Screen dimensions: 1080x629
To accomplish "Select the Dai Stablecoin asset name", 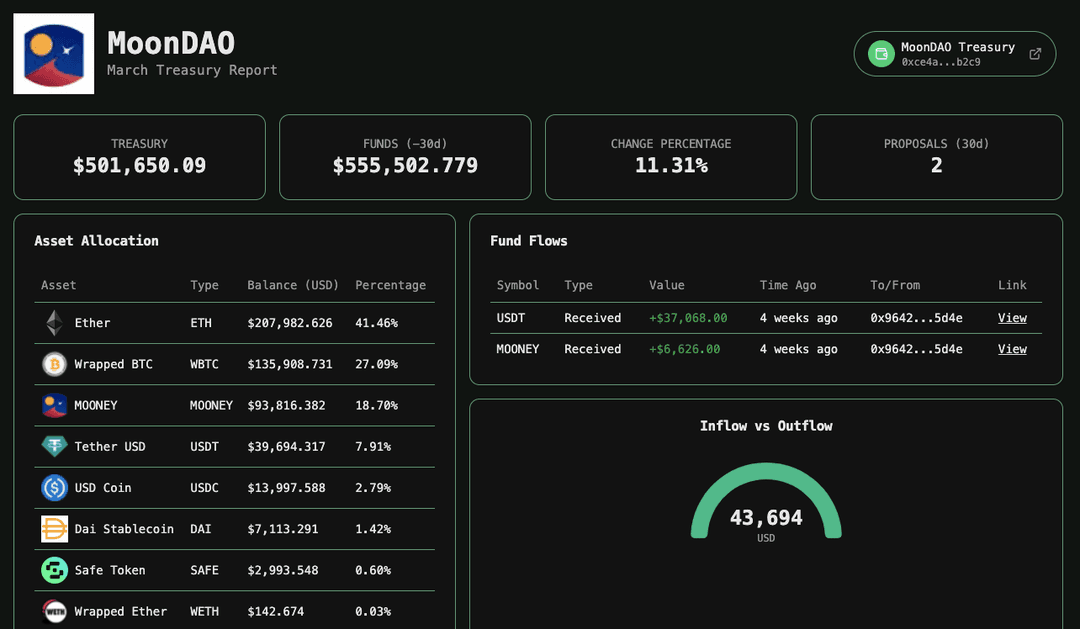I will tap(124, 529).
